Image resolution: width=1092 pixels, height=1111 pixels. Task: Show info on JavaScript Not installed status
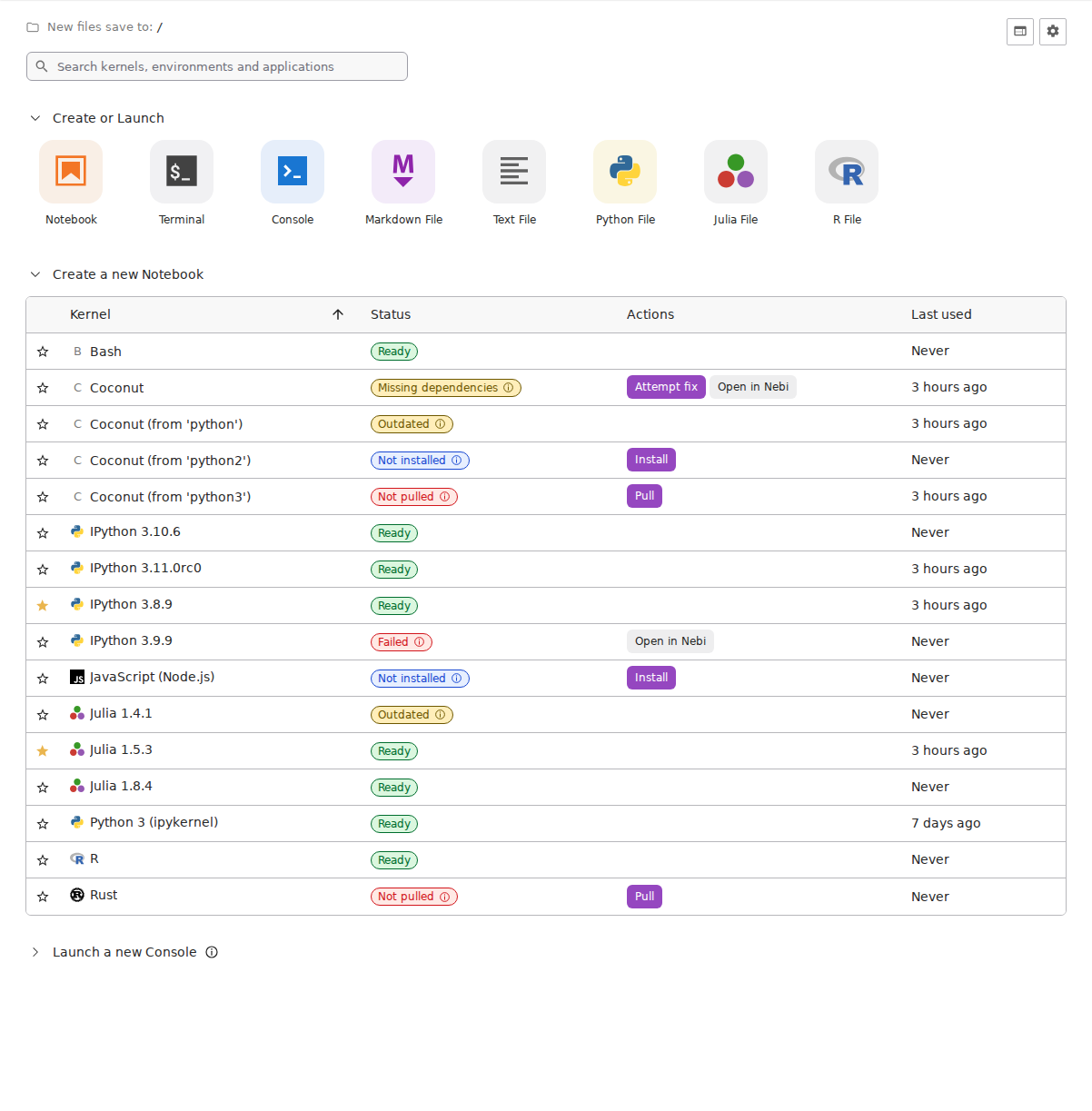click(457, 679)
